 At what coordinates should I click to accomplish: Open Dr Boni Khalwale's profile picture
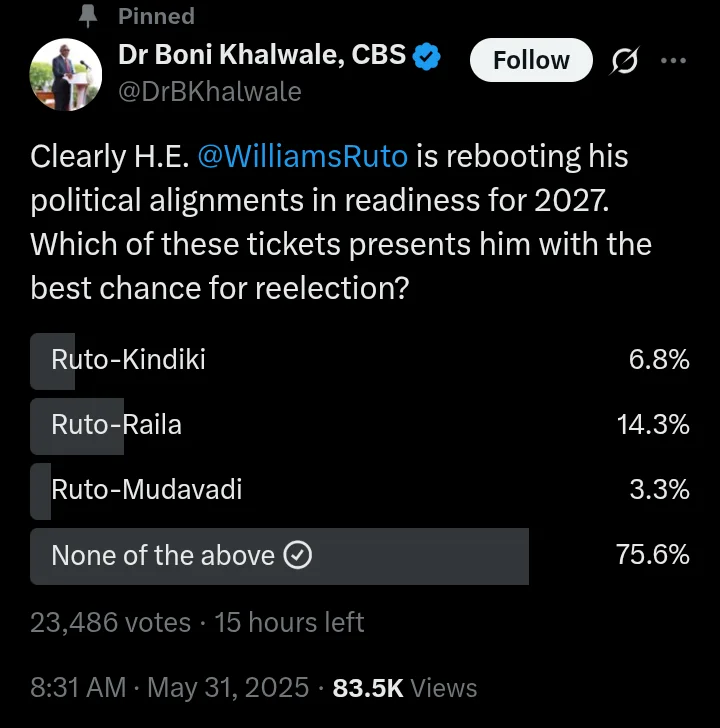(x=65, y=74)
